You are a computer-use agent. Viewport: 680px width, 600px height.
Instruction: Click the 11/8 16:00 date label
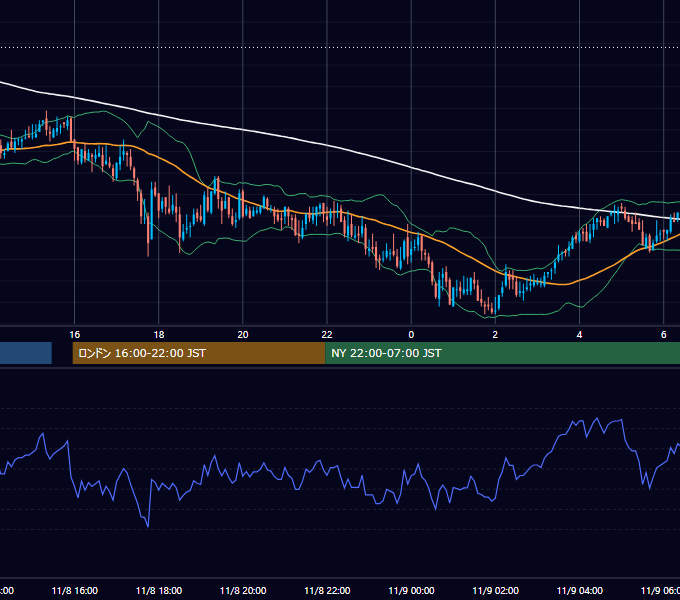75,590
